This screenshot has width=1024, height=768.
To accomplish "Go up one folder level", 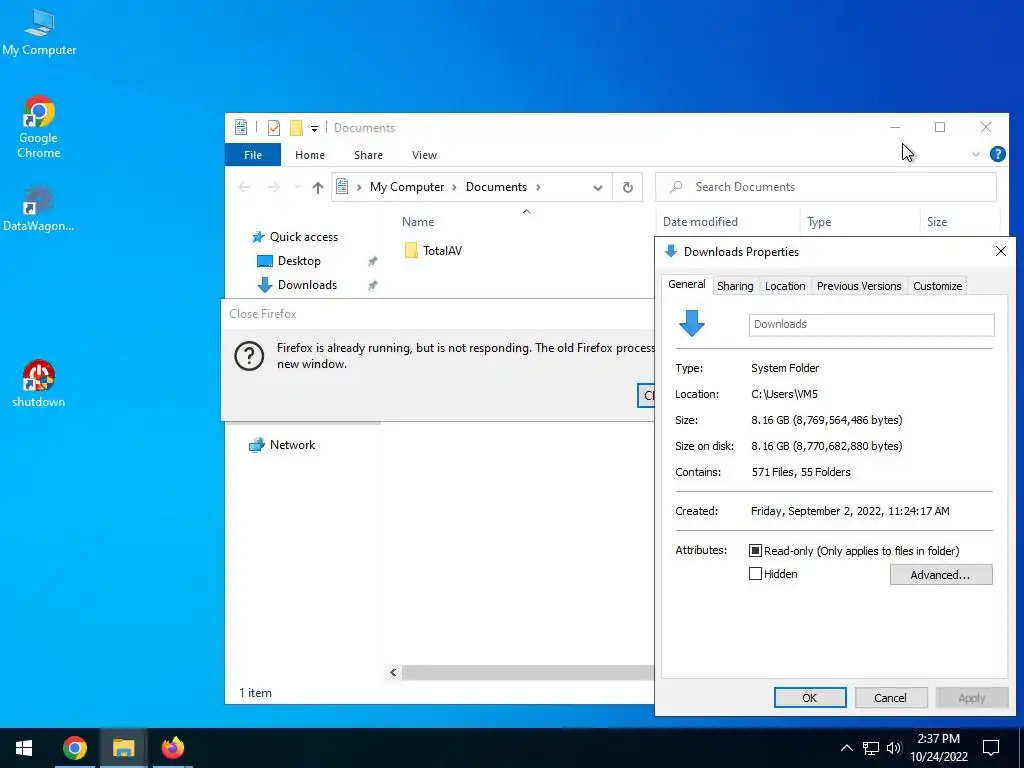I will (318, 187).
